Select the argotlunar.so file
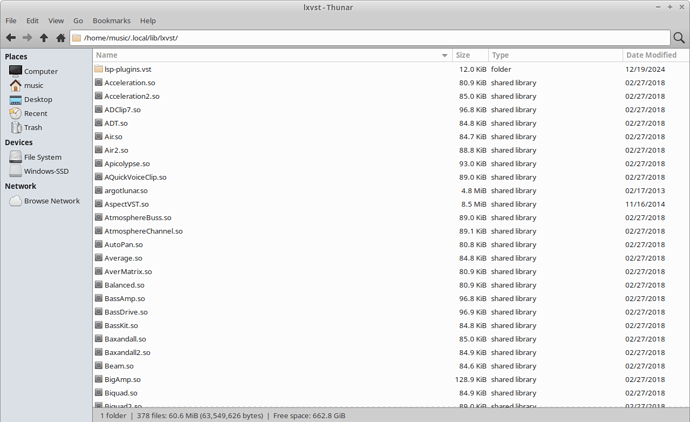The width and height of the screenshot is (690, 422). 126,190
